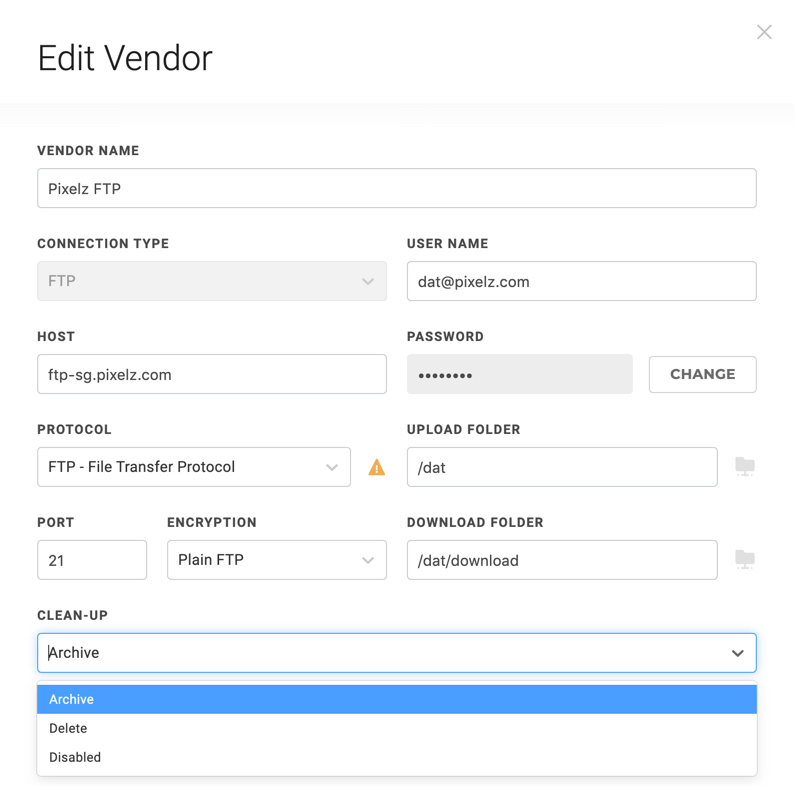Choose Delete in the clean-up list

point(396,728)
